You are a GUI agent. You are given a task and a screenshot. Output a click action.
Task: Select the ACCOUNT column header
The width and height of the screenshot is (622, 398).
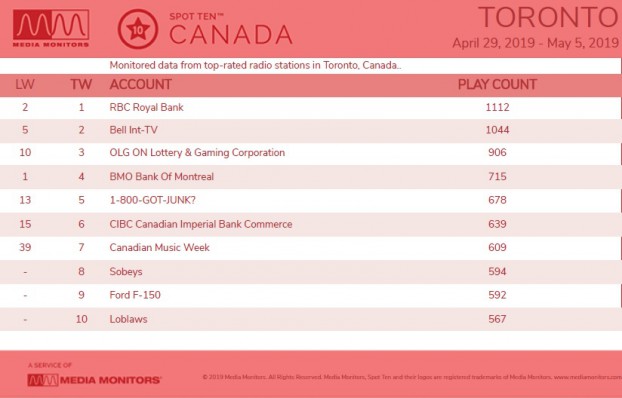point(140,85)
